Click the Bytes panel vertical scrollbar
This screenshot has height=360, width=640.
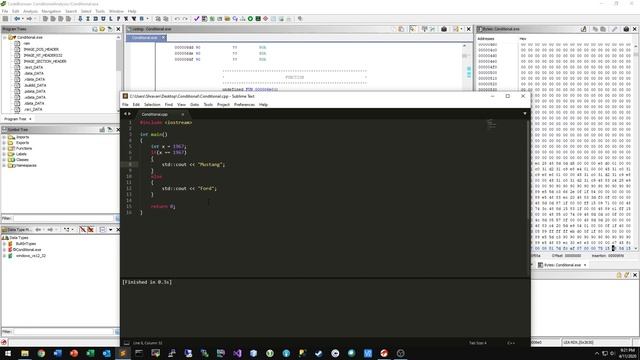(x=636, y=147)
